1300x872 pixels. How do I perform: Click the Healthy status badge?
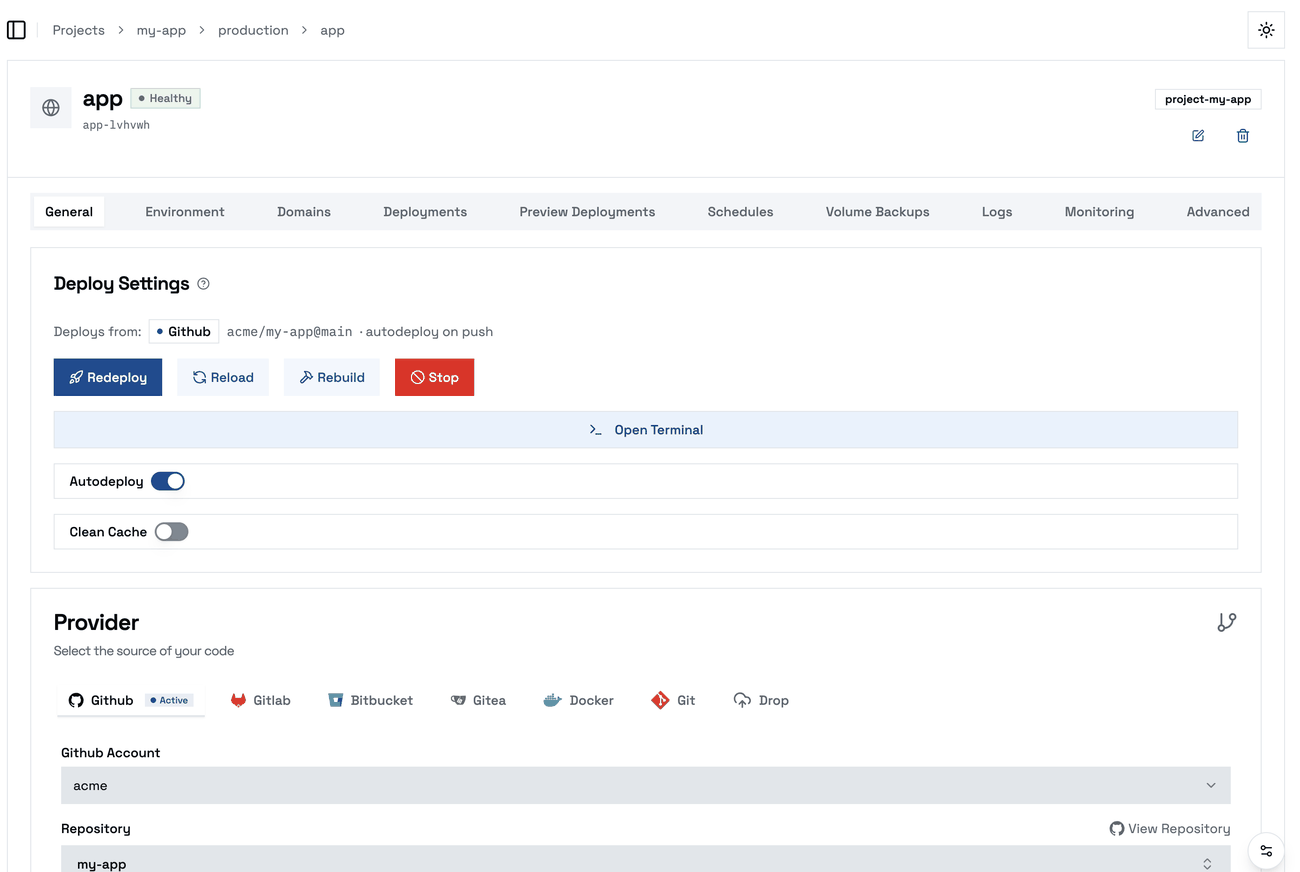tap(165, 98)
